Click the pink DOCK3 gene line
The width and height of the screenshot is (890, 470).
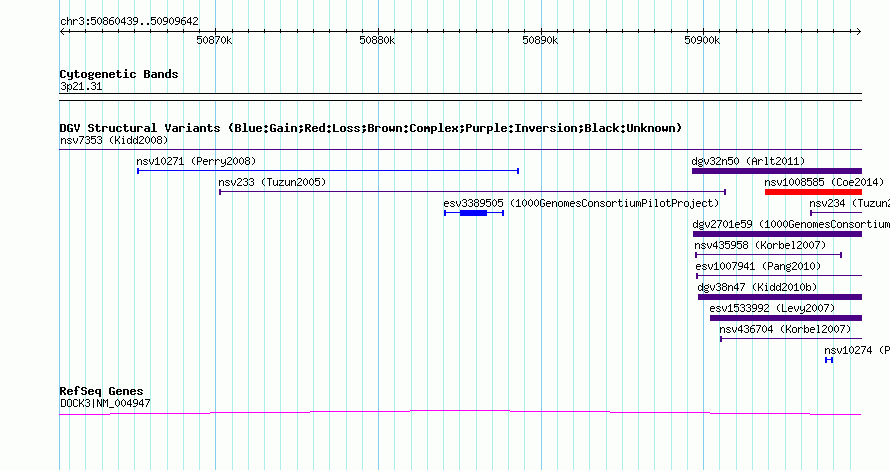click(460, 412)
